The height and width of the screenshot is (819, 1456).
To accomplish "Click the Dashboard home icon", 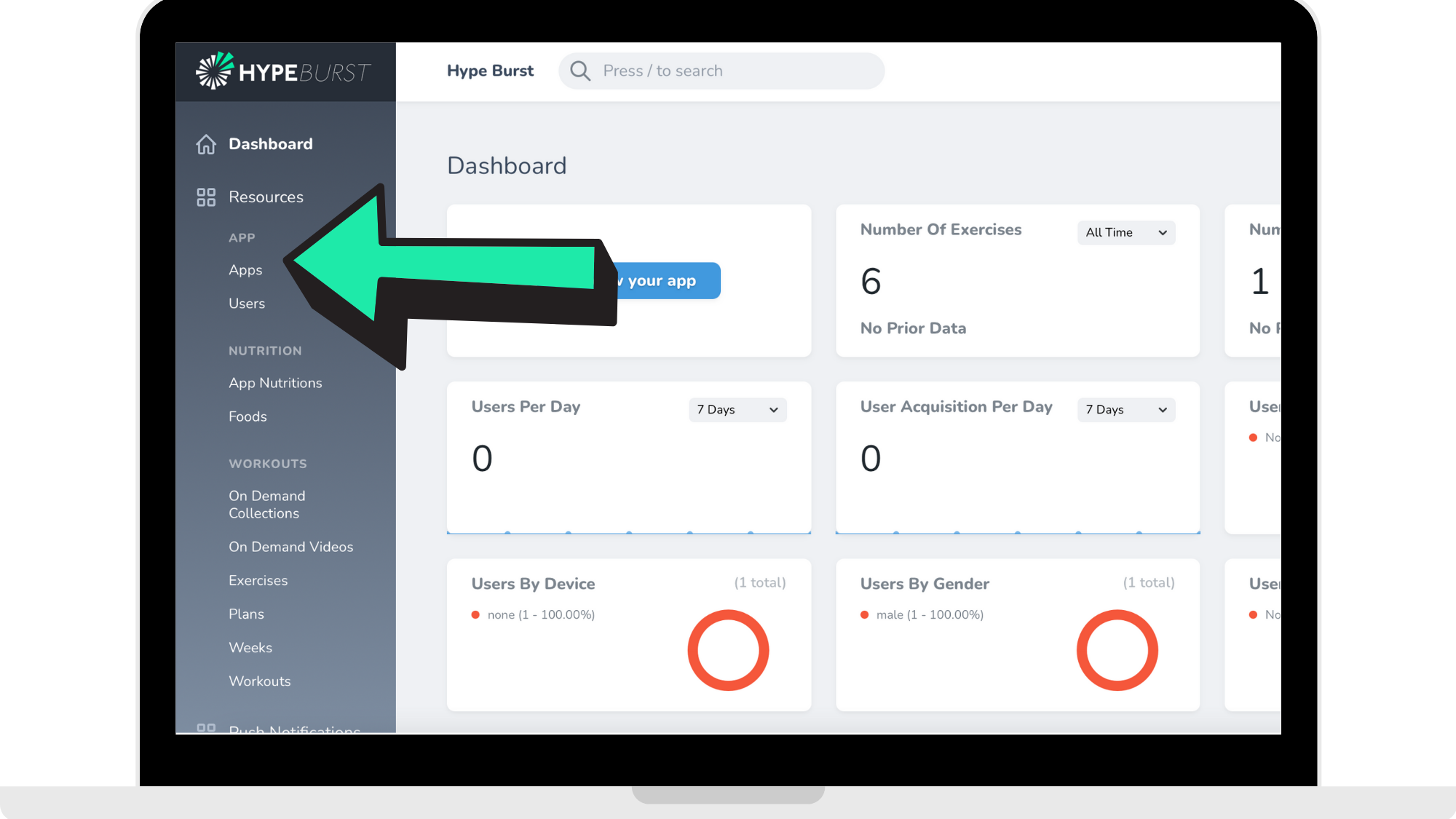I will click(x=206, y=144).
